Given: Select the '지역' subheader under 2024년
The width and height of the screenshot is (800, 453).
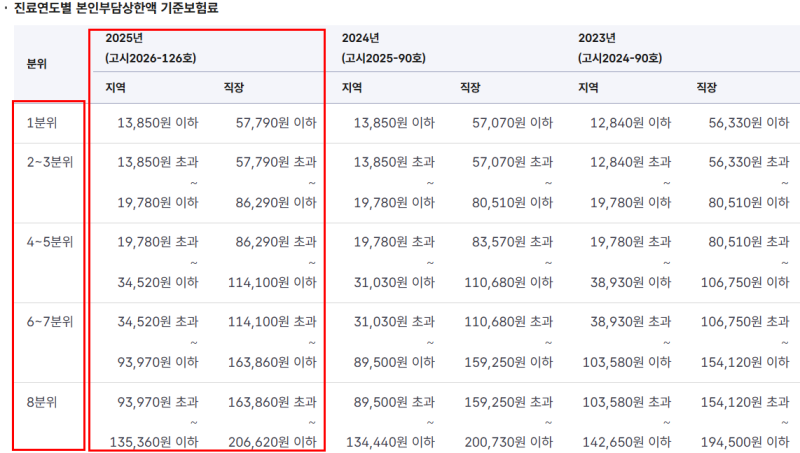Looking at the screenshot, I should (352, 88).
